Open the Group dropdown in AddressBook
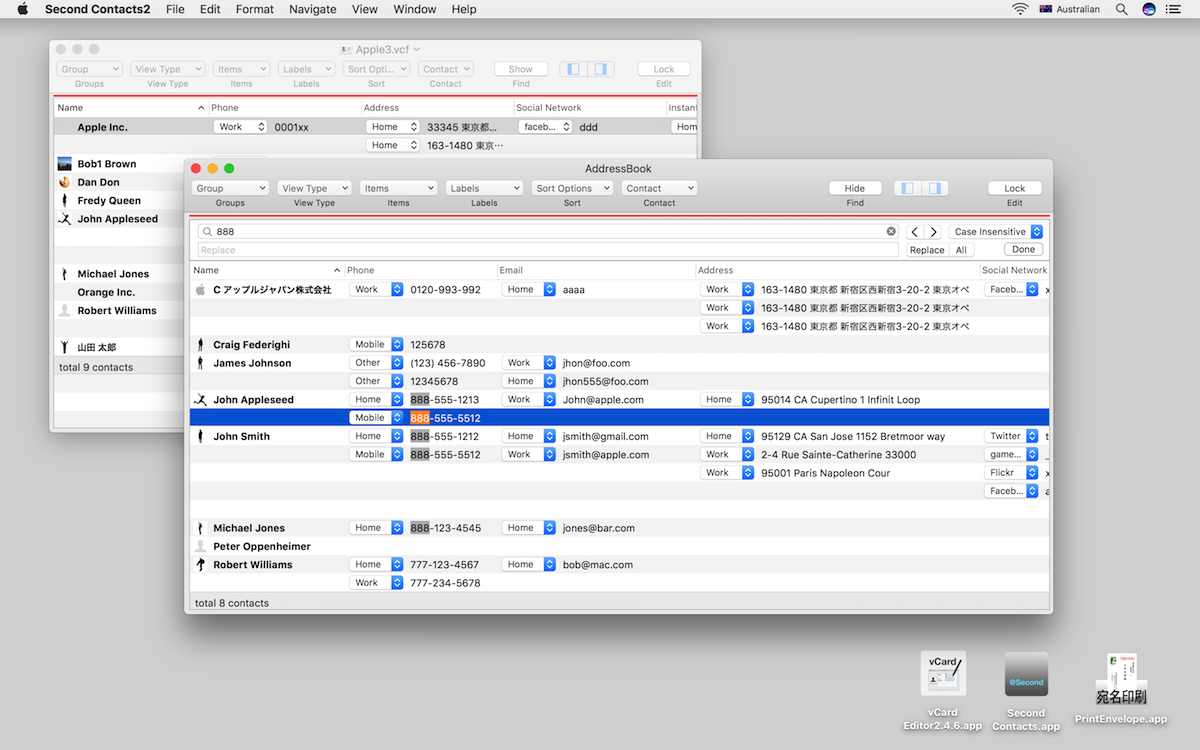1200x750 pixels. [230, 188]
